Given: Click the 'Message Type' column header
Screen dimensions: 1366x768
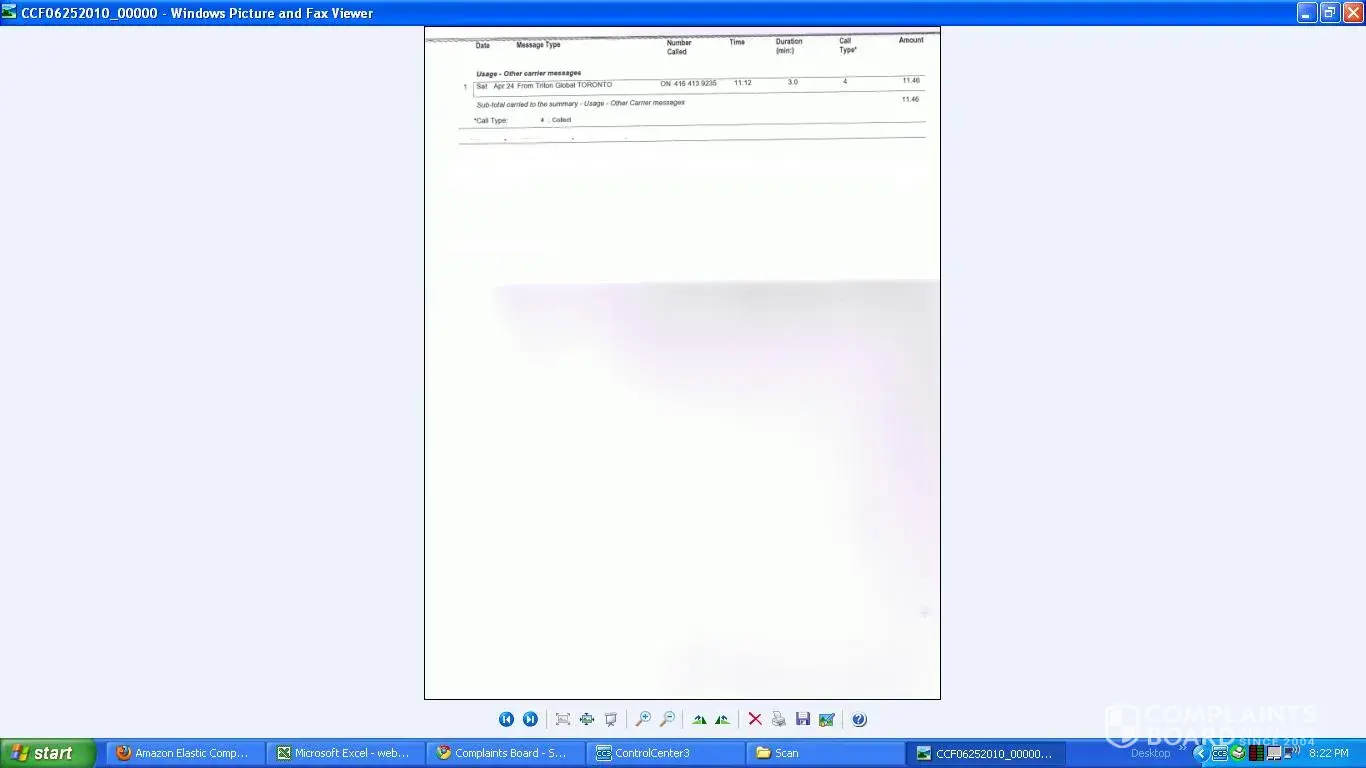Looking at the screenshot, I should tap(538, 45).
